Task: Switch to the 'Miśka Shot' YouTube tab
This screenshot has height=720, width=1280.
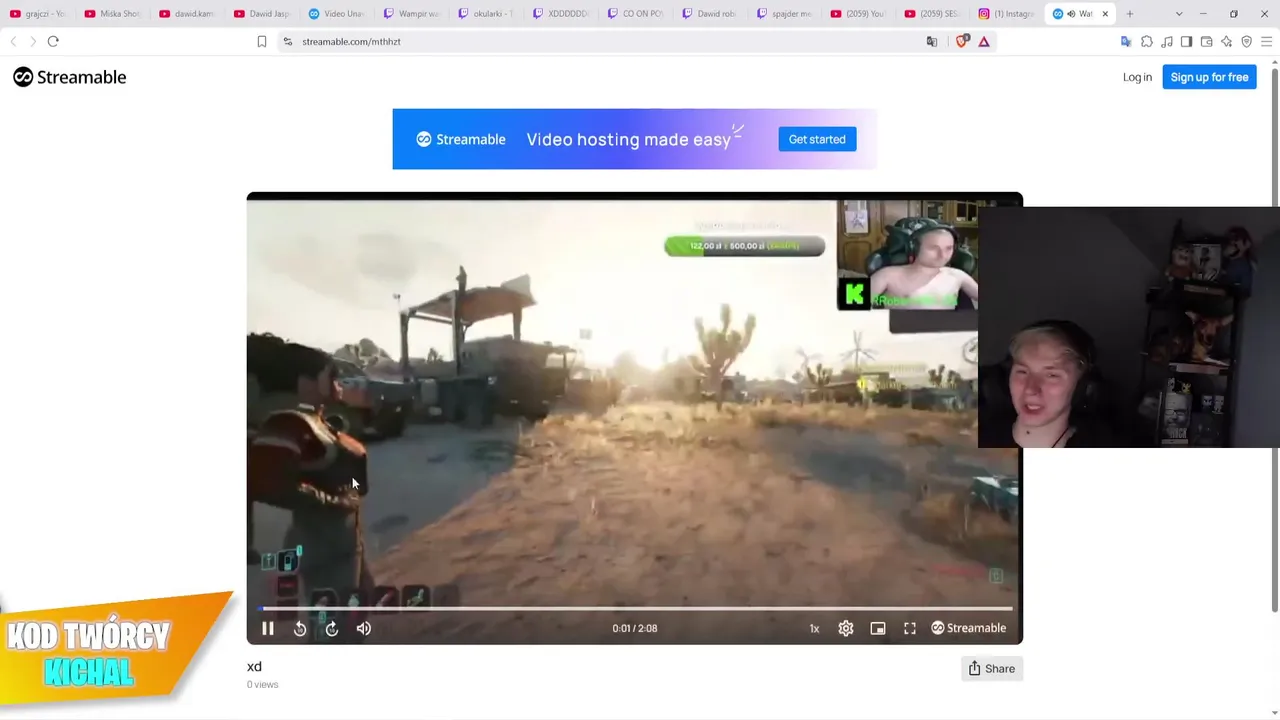Action: pyautogui.click(x=113, y=14)
